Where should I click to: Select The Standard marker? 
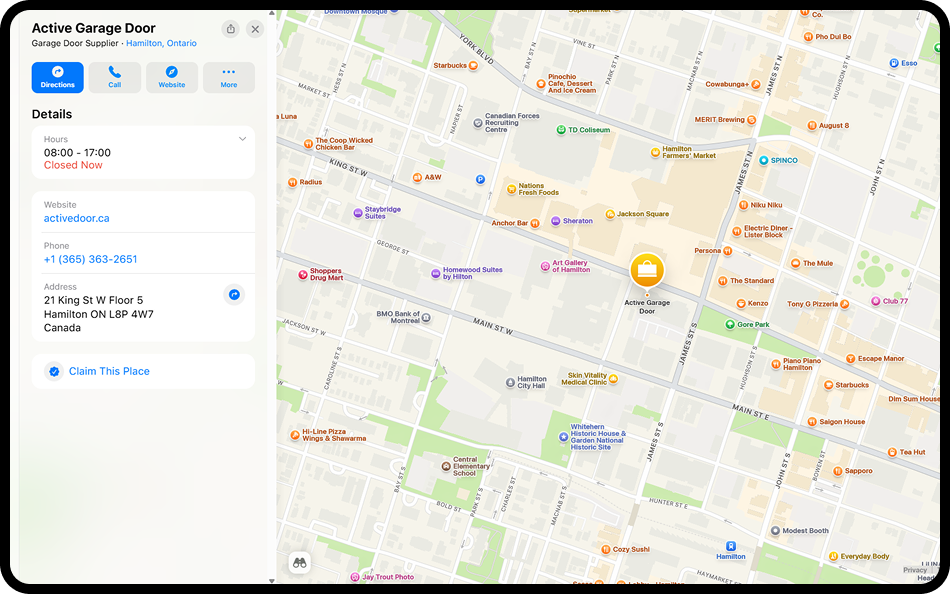pos(722,281)
